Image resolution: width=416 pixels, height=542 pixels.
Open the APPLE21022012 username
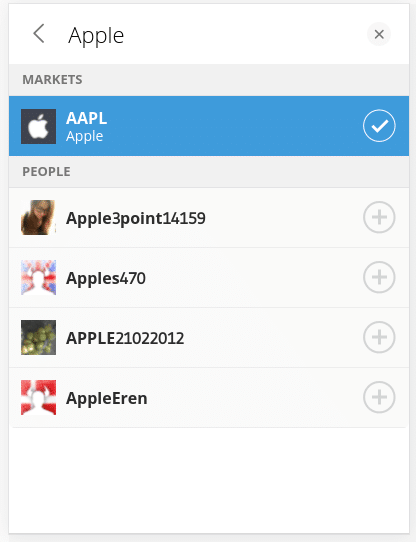[x=125, y=338]
